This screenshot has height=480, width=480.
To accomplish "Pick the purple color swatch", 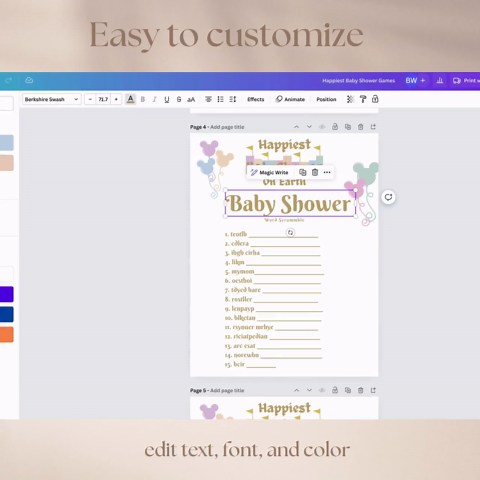I will [x=7, y=294].
